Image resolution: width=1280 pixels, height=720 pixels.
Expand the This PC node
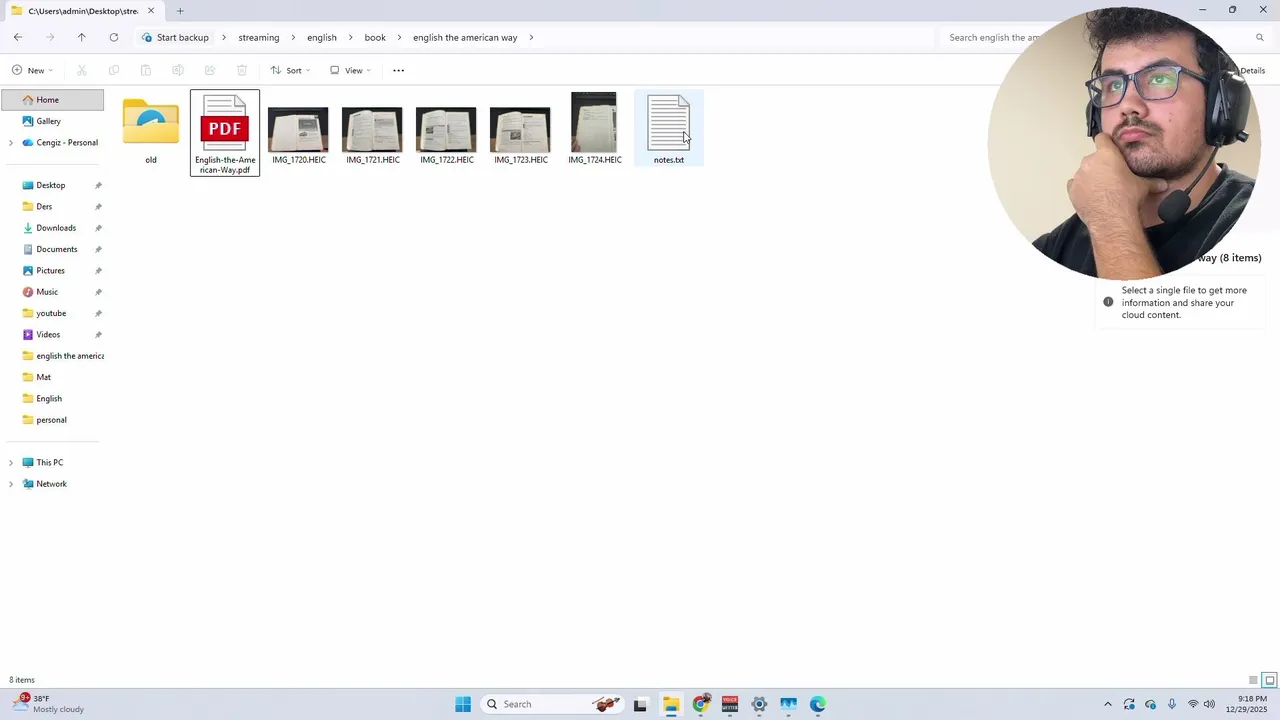(11, 463)
